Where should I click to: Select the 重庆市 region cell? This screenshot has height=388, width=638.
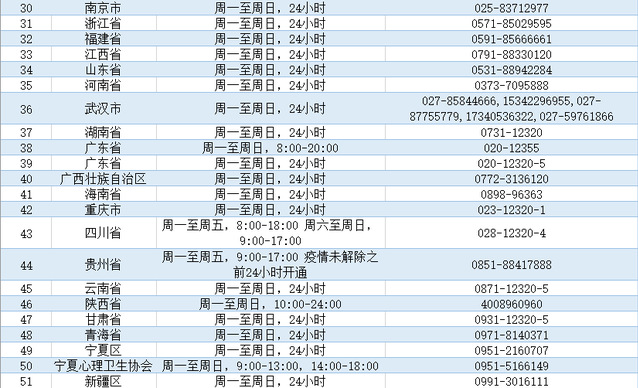click(103, 210)
